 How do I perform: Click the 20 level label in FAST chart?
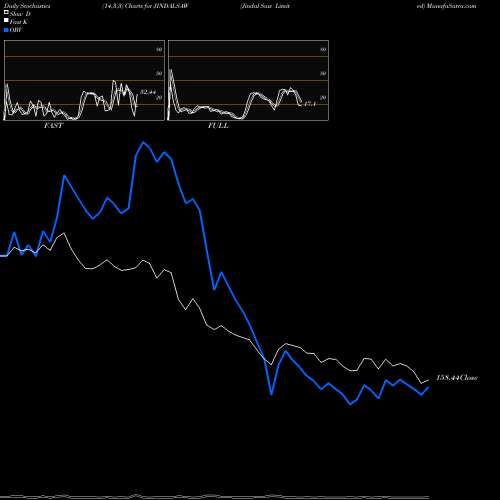[159, 98]
